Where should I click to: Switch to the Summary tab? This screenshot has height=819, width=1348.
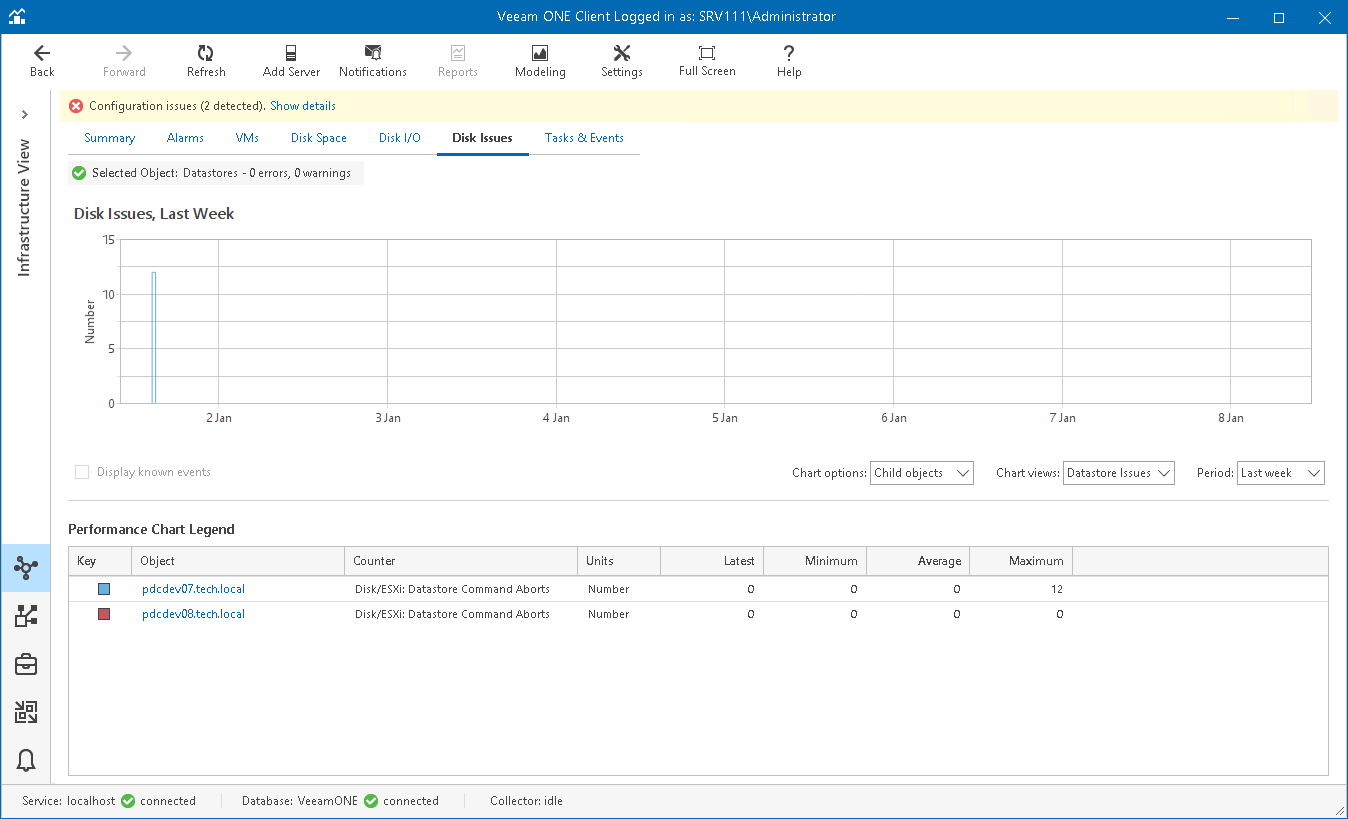point(110,138)
